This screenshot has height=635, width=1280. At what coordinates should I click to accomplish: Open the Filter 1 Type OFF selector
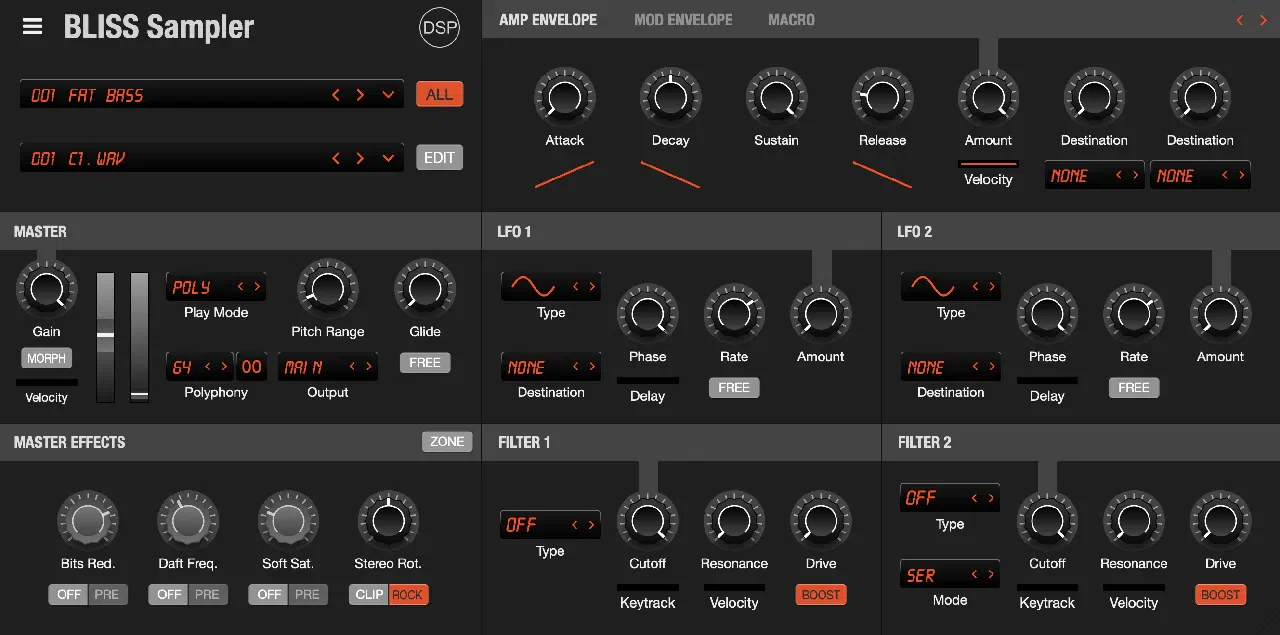pos(551,525)
